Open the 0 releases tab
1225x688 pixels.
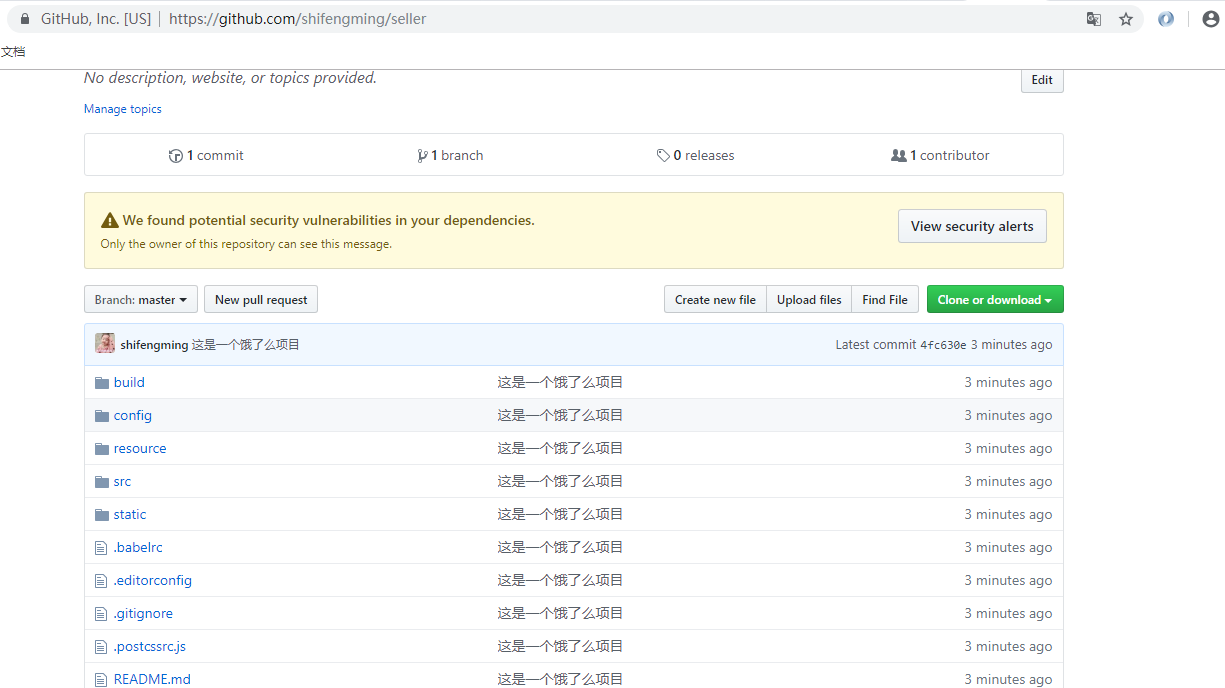[x=695, y=156]
